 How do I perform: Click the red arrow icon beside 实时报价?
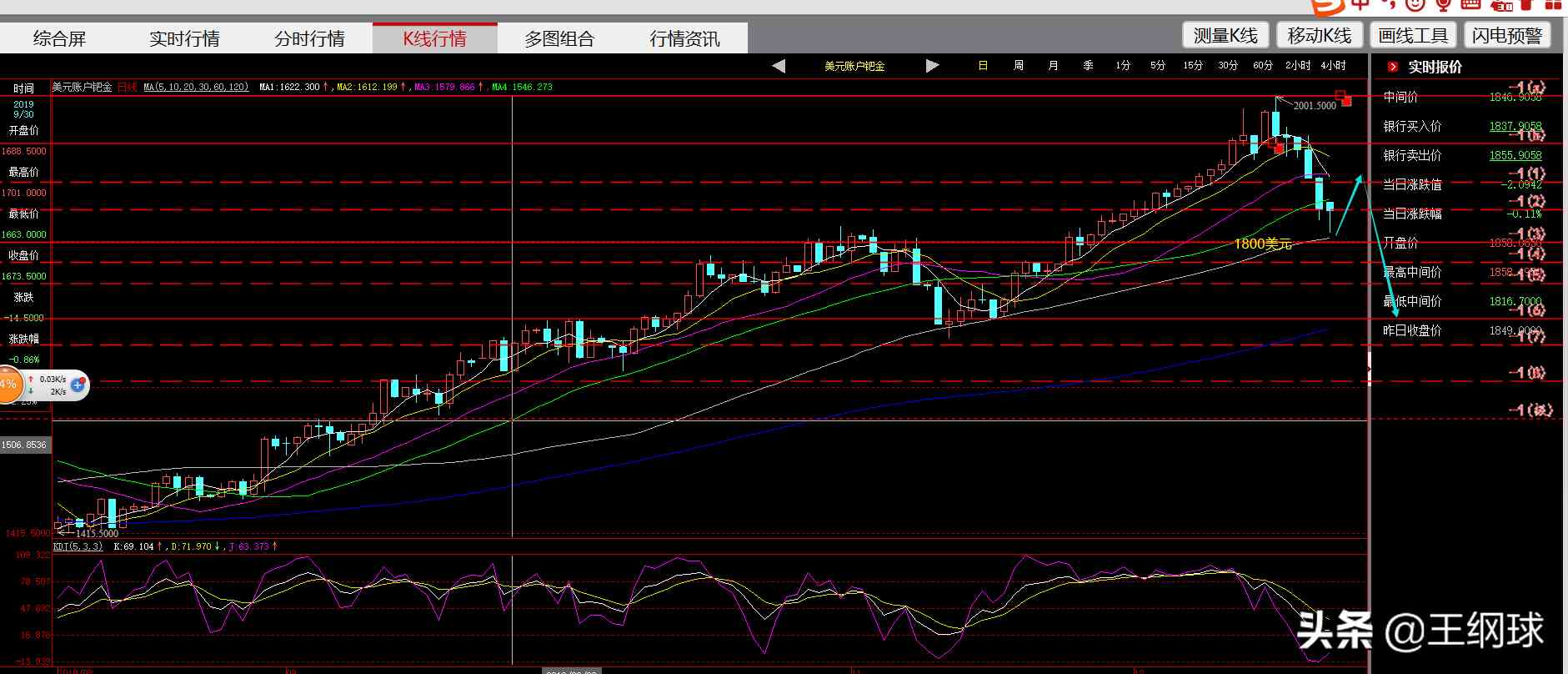pyautogui.click(x=1392, y=67)
